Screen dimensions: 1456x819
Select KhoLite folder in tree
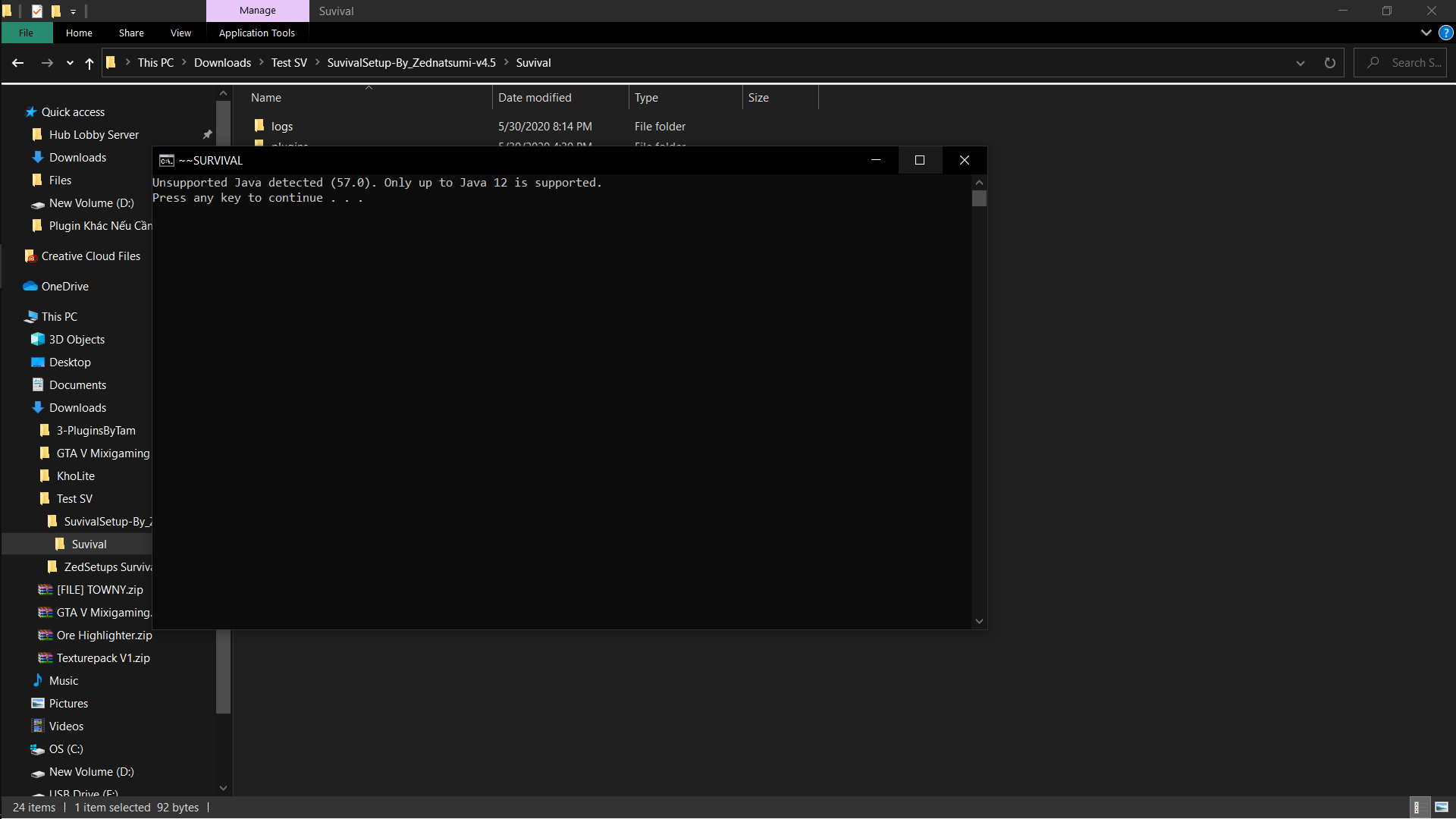click(76, 476)
